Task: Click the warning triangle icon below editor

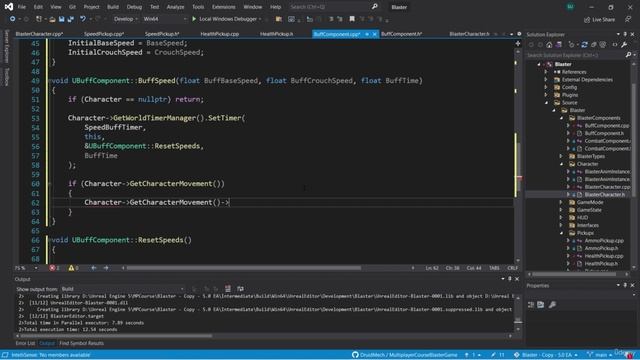Action: click(71, 268)
